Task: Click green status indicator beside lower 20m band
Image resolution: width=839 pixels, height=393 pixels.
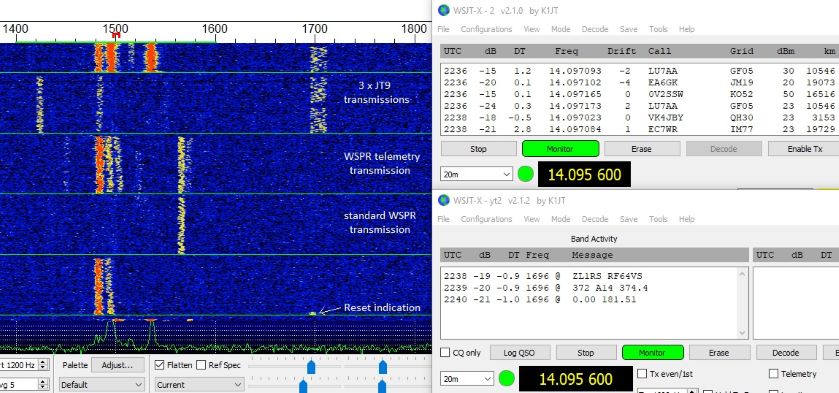Action: (x=506, y=379)
